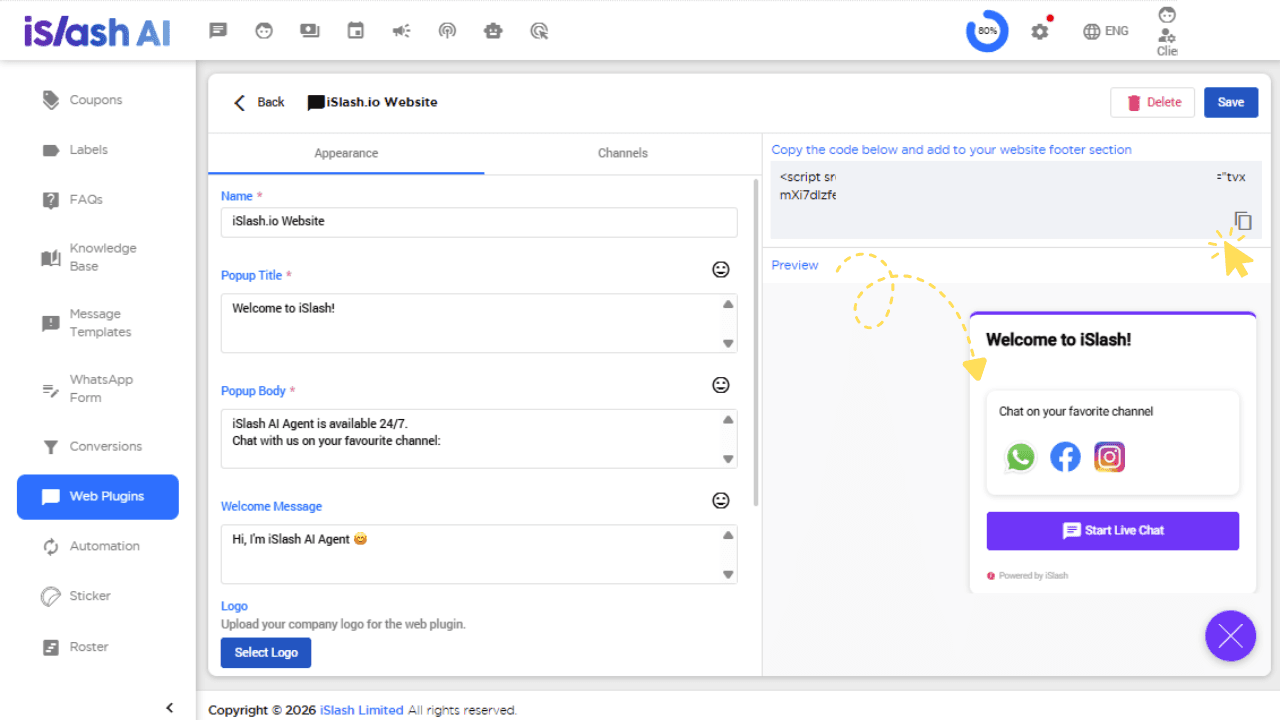Viewport: 1280px width, 720px height.
Task: Delete this web plugin
Action: pyautogui.click(x=1153, y=102)
